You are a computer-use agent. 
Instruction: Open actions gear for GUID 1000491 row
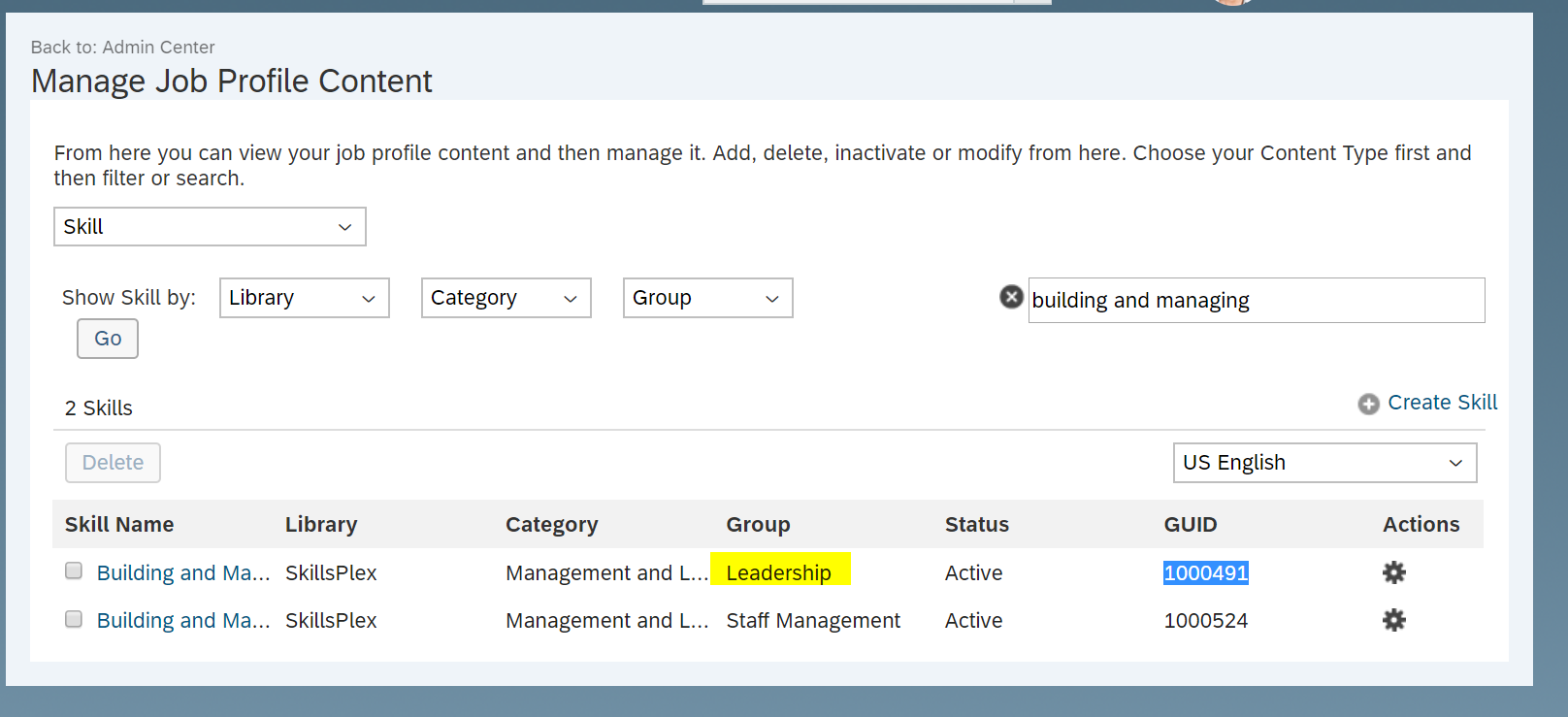1394,572
